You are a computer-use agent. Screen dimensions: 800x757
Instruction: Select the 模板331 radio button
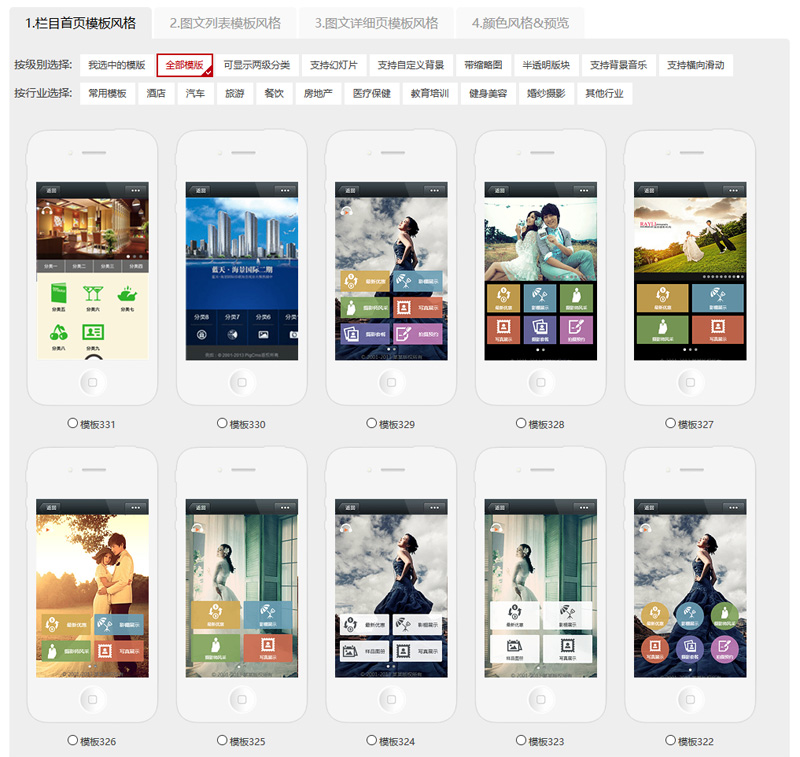[x=73, y=424]
